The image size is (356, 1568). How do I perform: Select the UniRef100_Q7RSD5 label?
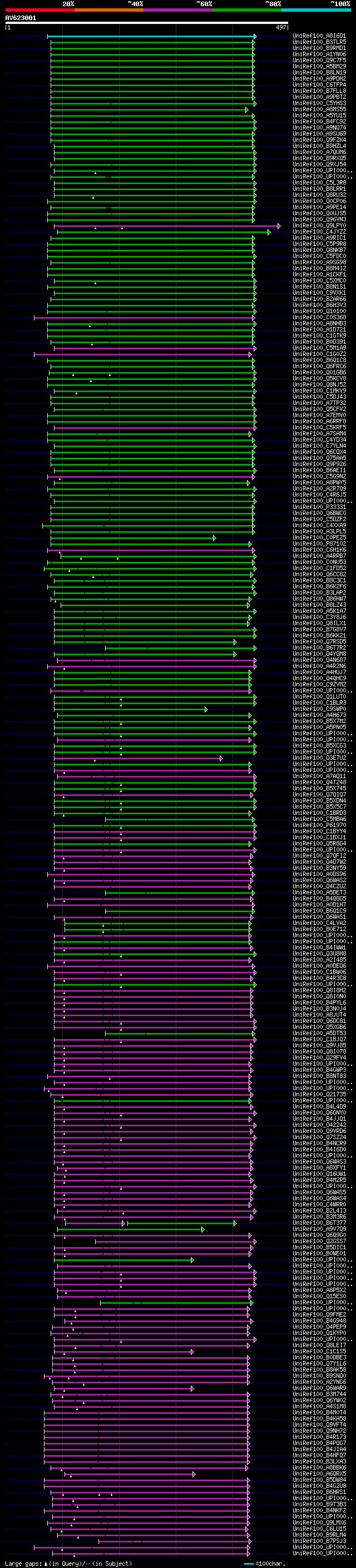[x=319, y=641]
